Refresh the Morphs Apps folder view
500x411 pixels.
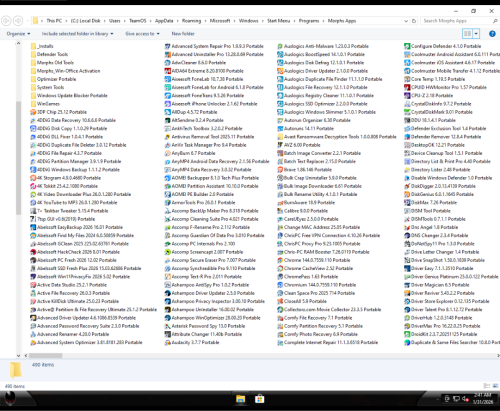414,21
